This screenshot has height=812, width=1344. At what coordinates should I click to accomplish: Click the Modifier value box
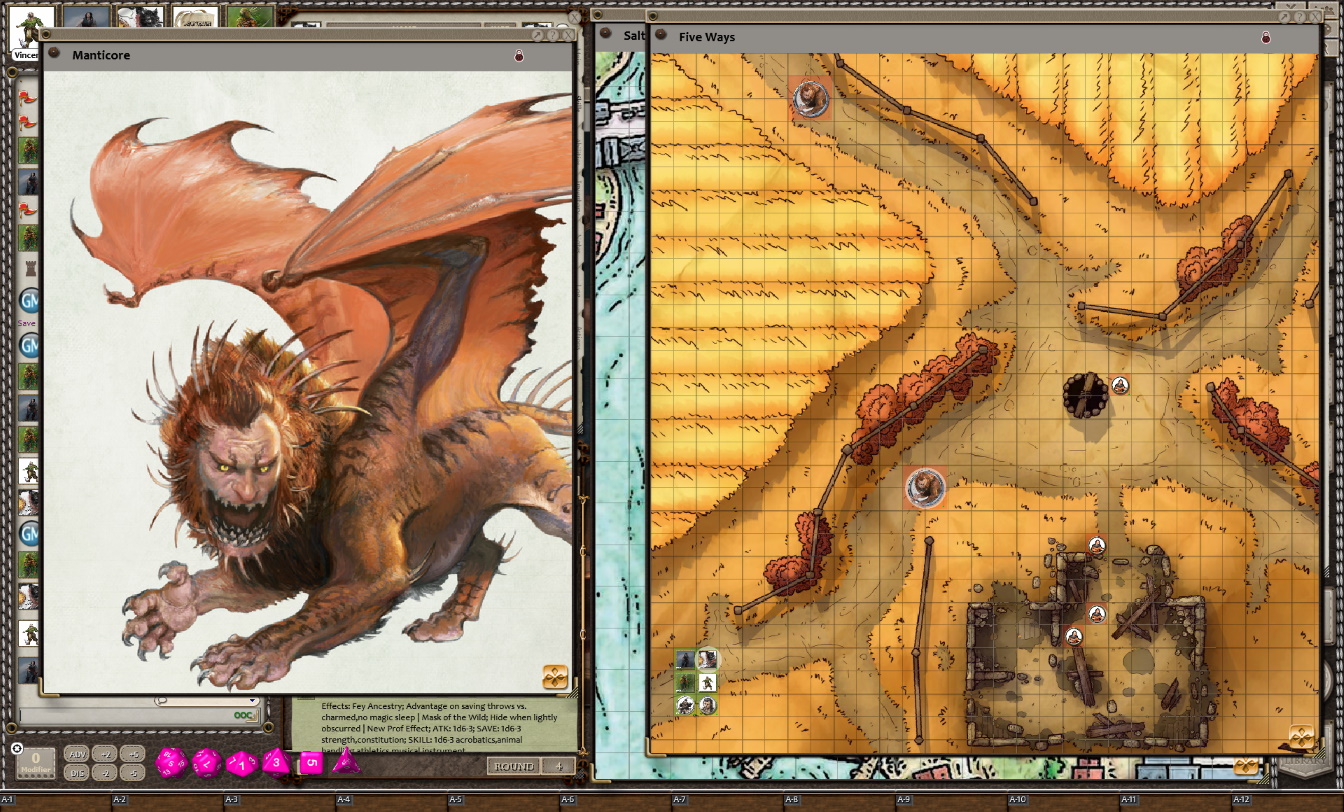pos(36,762)
